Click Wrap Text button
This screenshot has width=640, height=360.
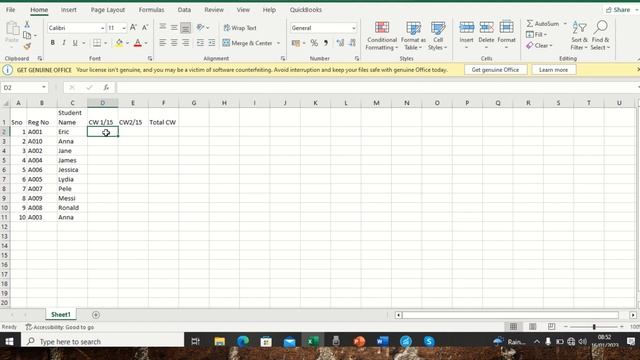240,28
